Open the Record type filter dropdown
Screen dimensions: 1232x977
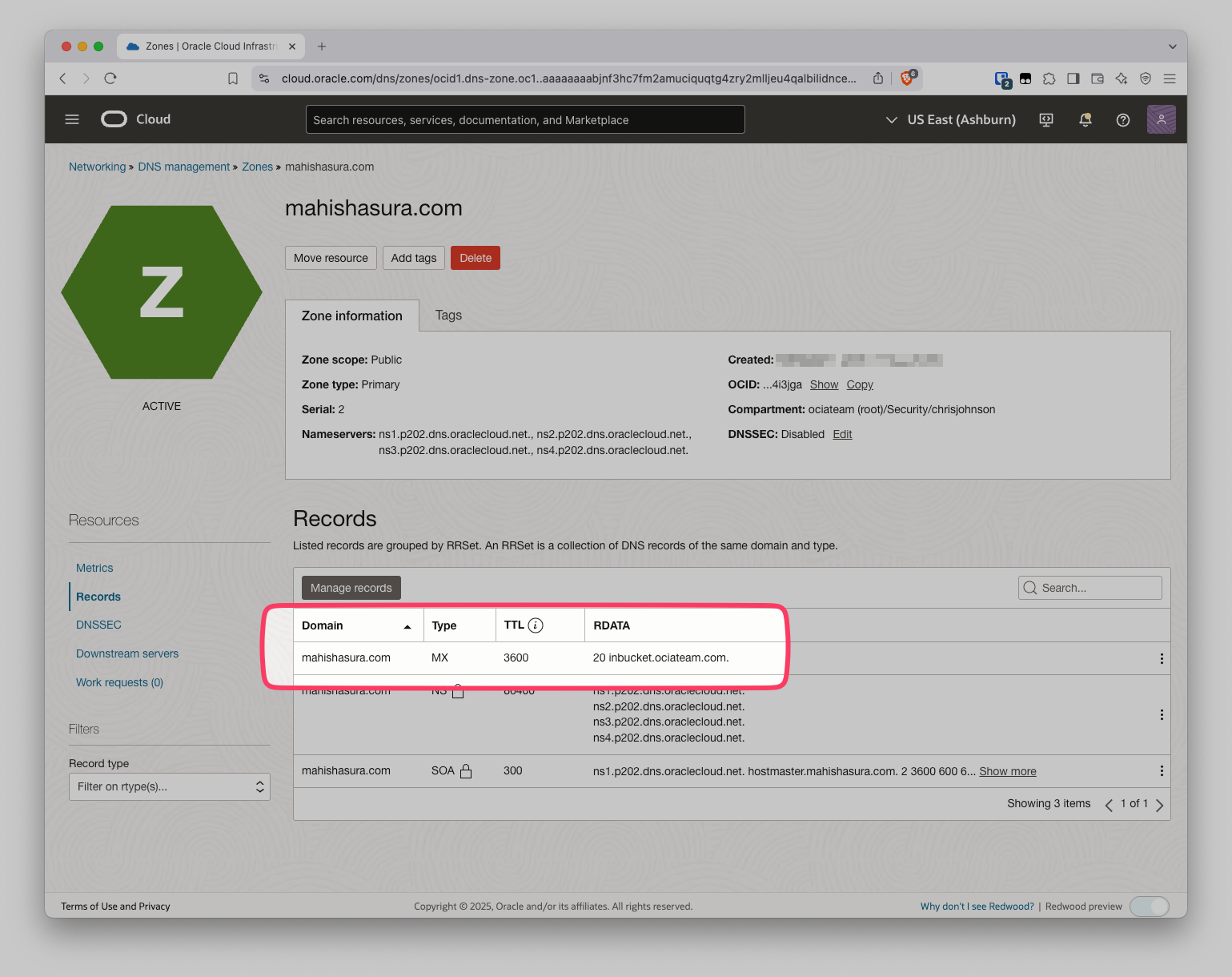(169, 786)
